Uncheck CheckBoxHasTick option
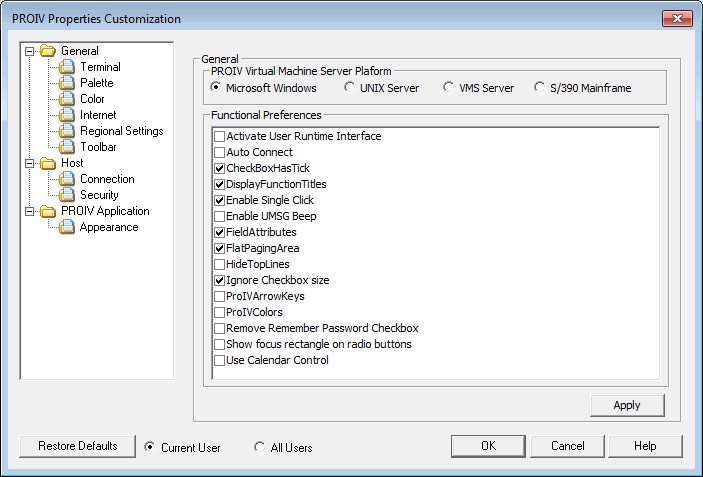703x477 pixels. click(x=219, y=169)
